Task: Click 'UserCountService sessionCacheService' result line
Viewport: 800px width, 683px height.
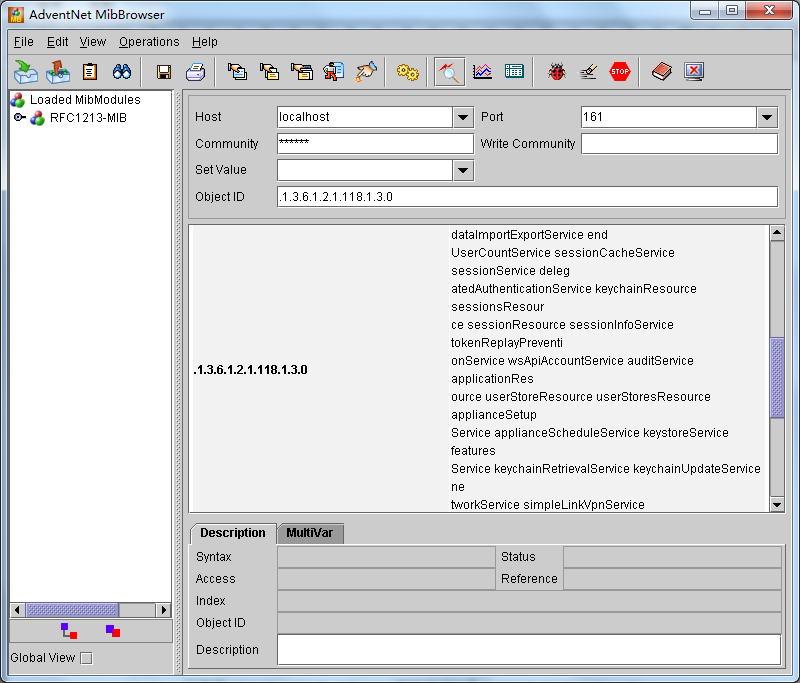Action: tap(563, 252)
